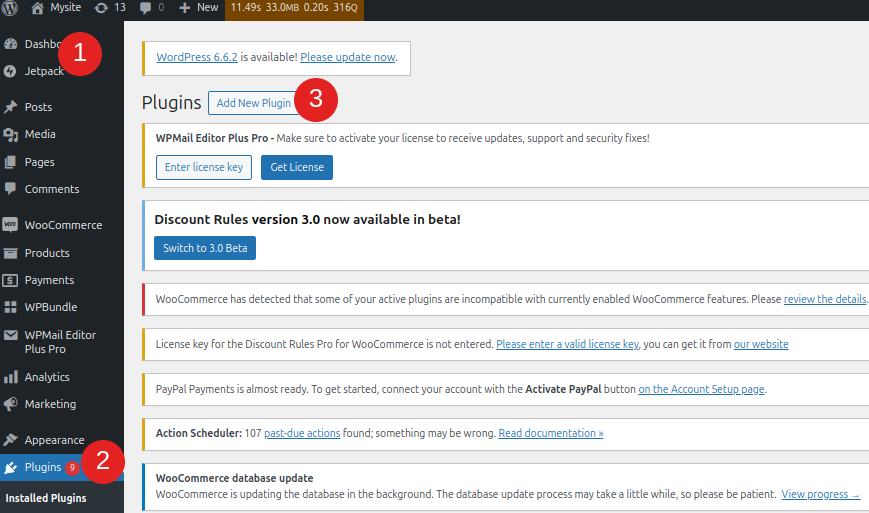Viewport: 869px width, 513px height.
Task: Open the Analytics menu label
Action: tap(47, 377)
